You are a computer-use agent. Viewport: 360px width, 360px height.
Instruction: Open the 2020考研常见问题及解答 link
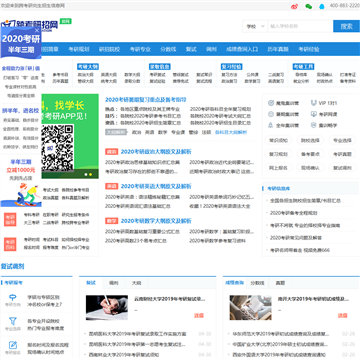296,238
